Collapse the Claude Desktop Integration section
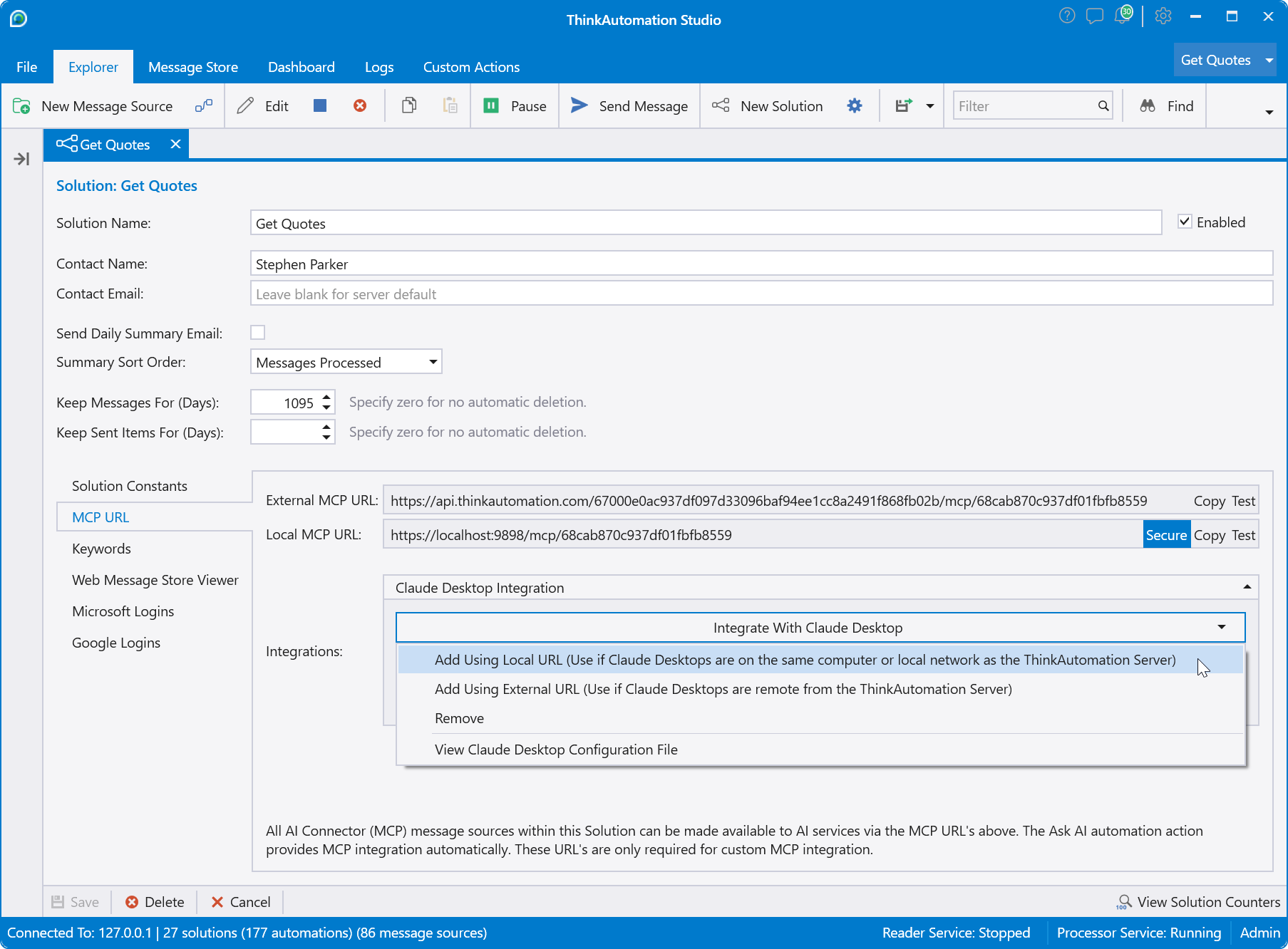 tap(1247, 587)
